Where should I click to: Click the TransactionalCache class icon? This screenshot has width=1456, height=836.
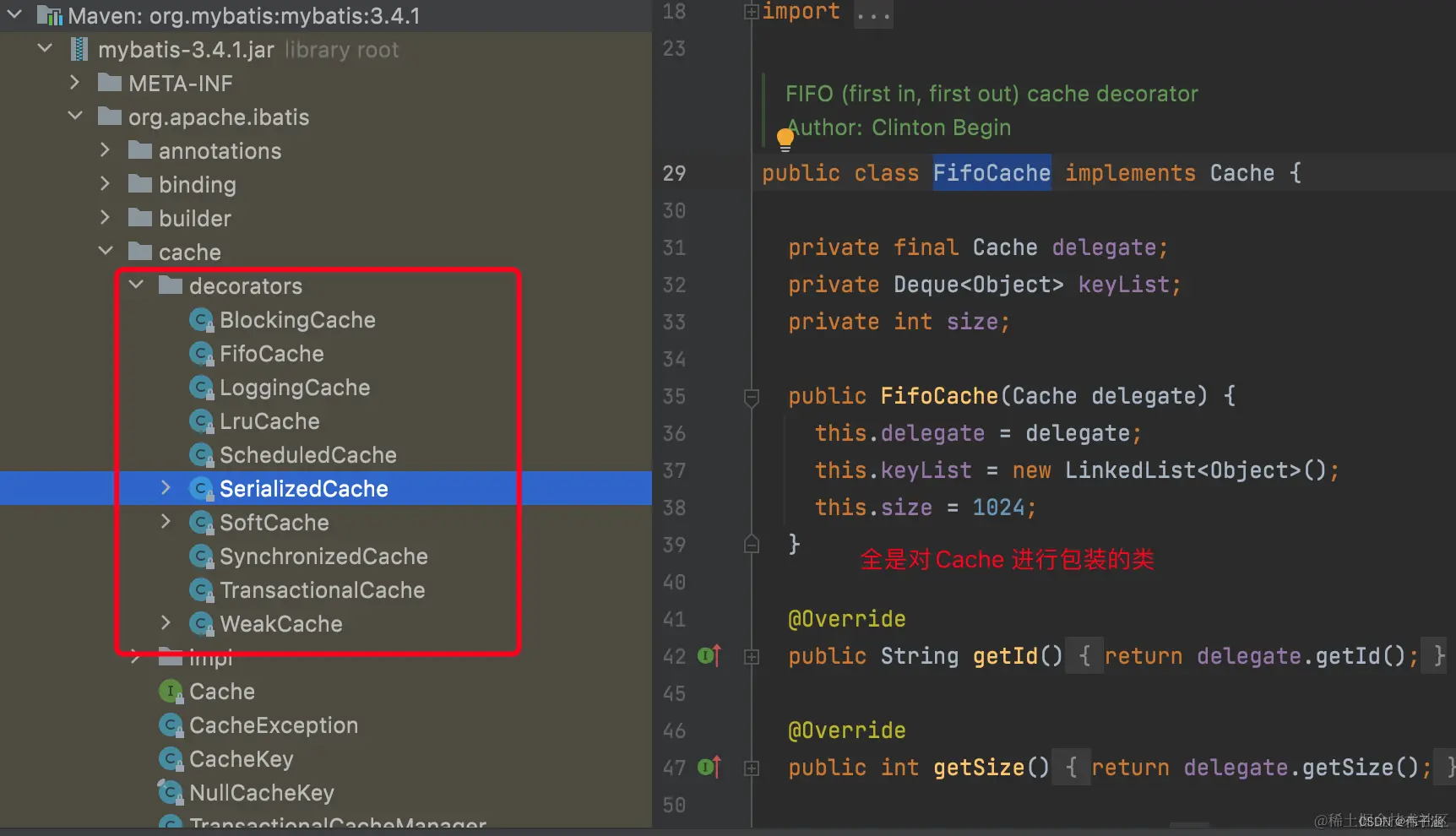click(x=201, y=590)
